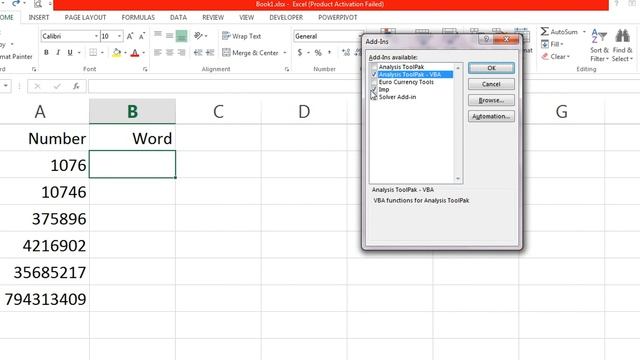Click the Orientation icon
This screenshot has height=360, width=640.
point(198,36)
